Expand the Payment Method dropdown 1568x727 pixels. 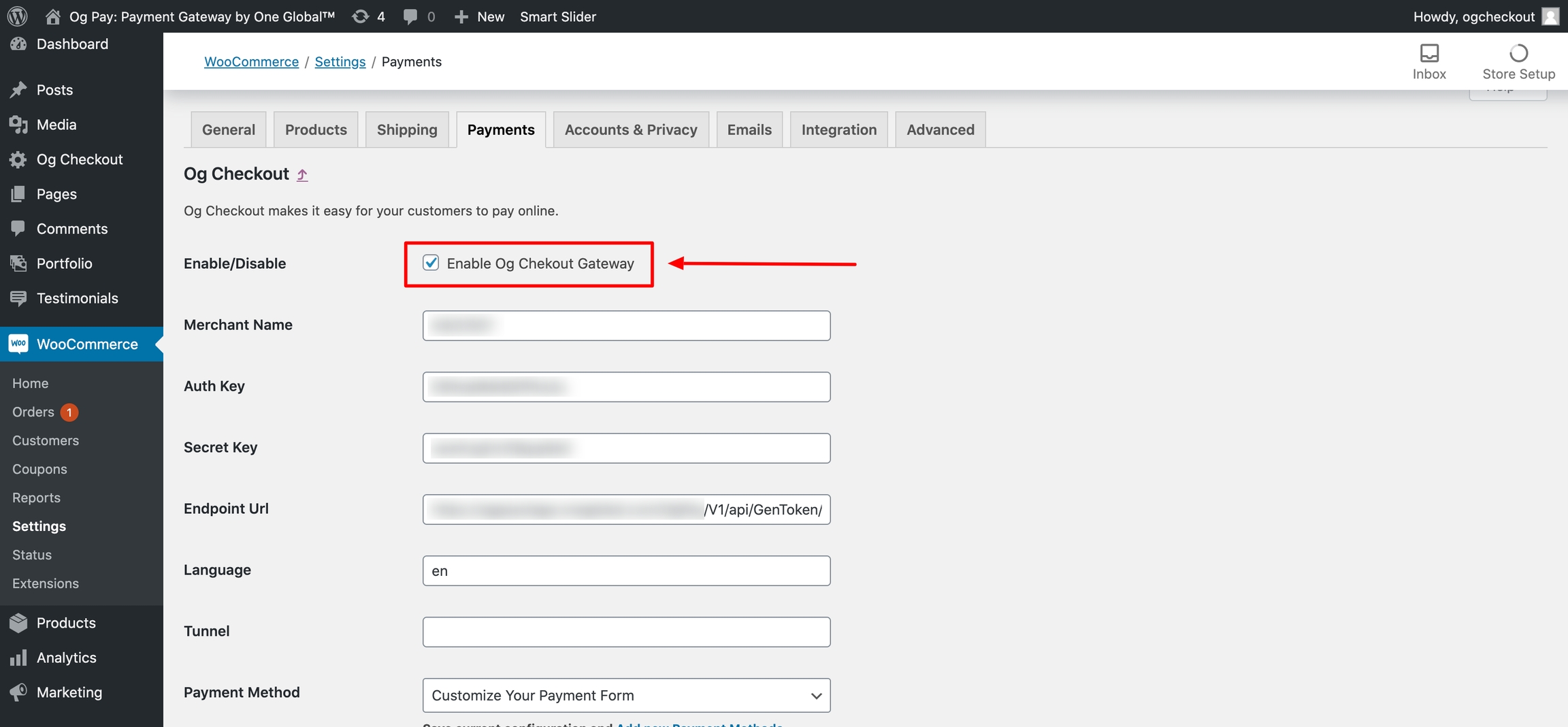coord(626,695)
